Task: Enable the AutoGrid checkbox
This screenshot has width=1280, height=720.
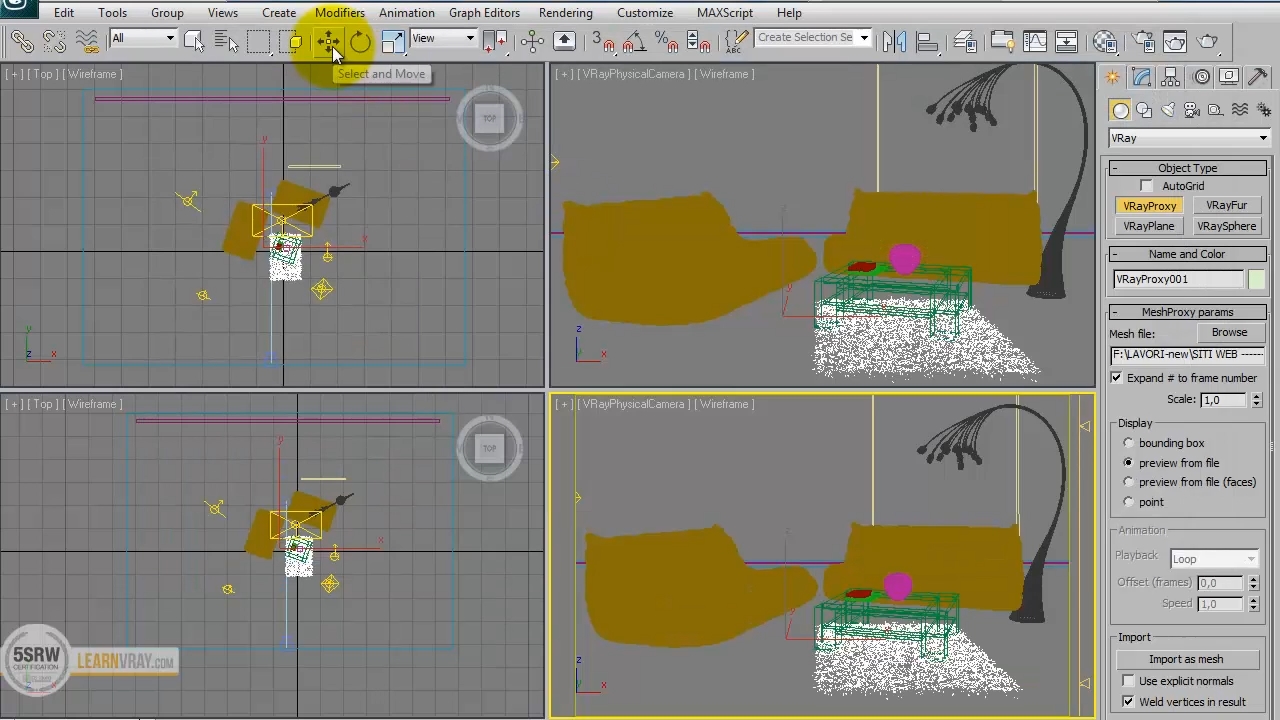Action: click(x=1147, y=186)
